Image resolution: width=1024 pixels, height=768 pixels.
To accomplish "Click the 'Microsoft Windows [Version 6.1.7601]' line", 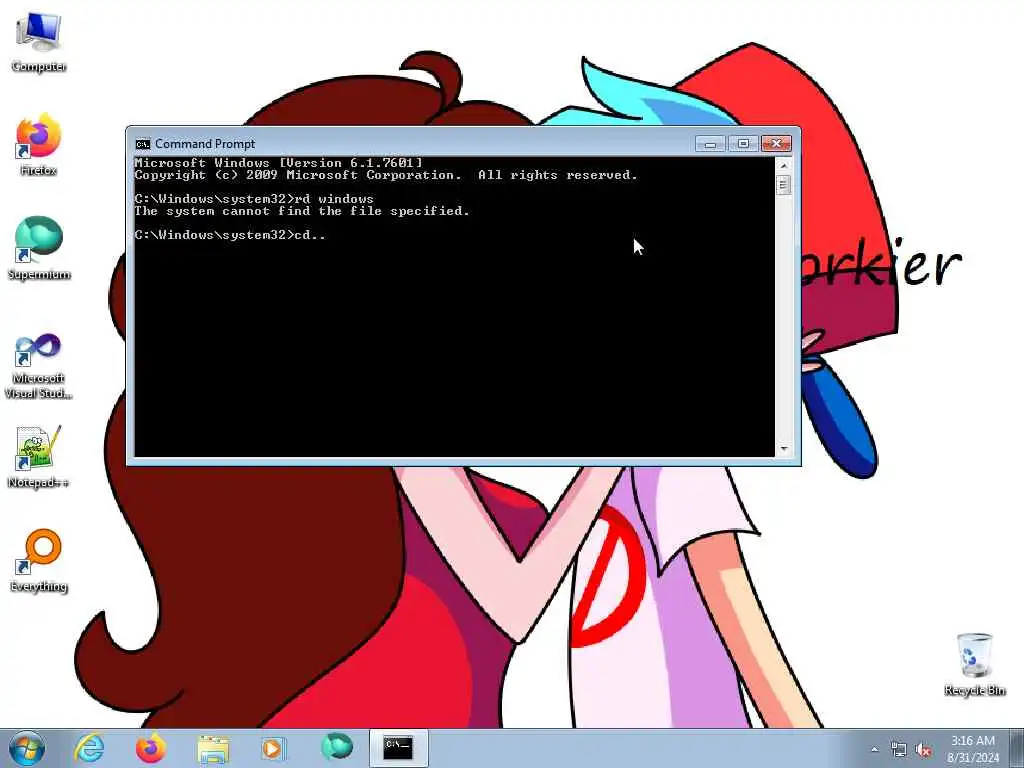I will pyautogui.click(x=279, y=163).
